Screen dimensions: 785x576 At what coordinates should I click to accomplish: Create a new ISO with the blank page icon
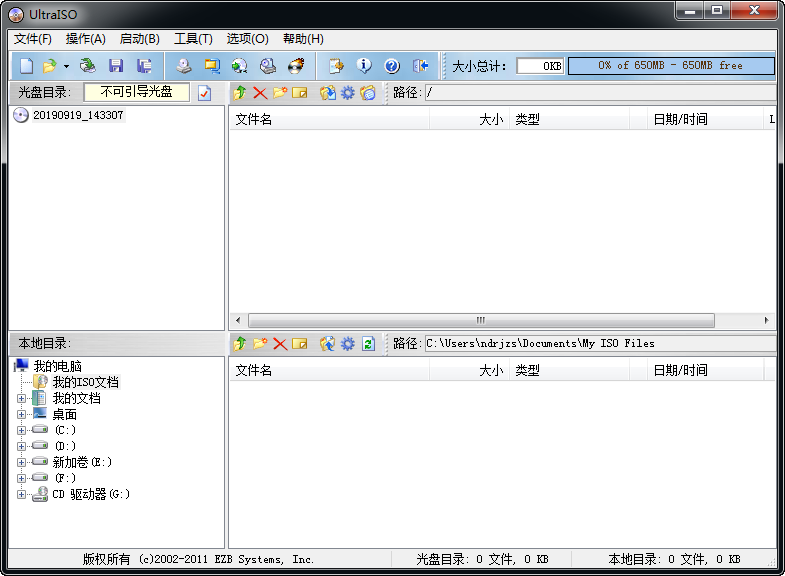(27, 66)
